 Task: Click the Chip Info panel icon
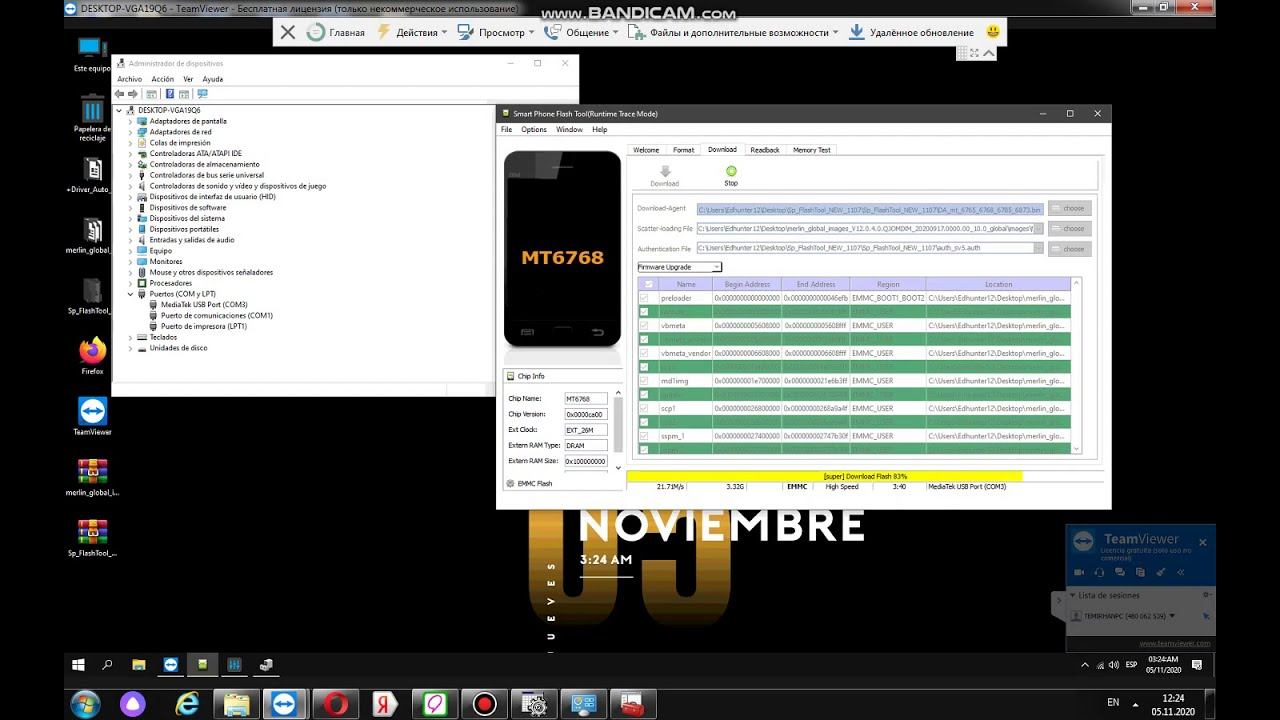pyautogui.click(x=511, y=376)
